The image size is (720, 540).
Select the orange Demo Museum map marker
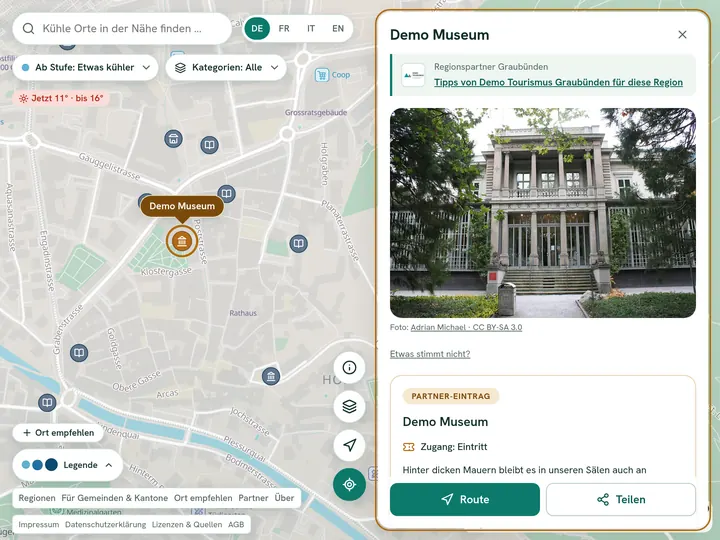click(x=182, y=241)
